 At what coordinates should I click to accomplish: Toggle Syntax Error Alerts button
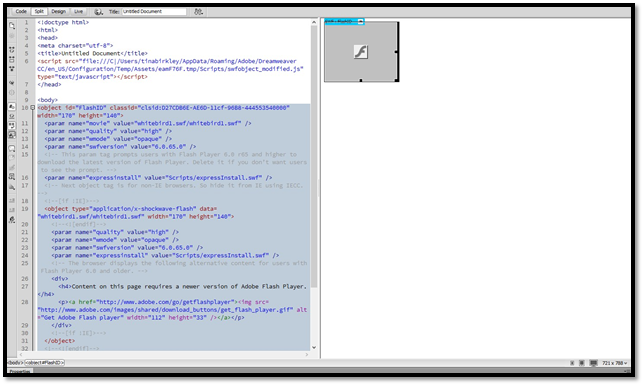(x=12, y=135)
